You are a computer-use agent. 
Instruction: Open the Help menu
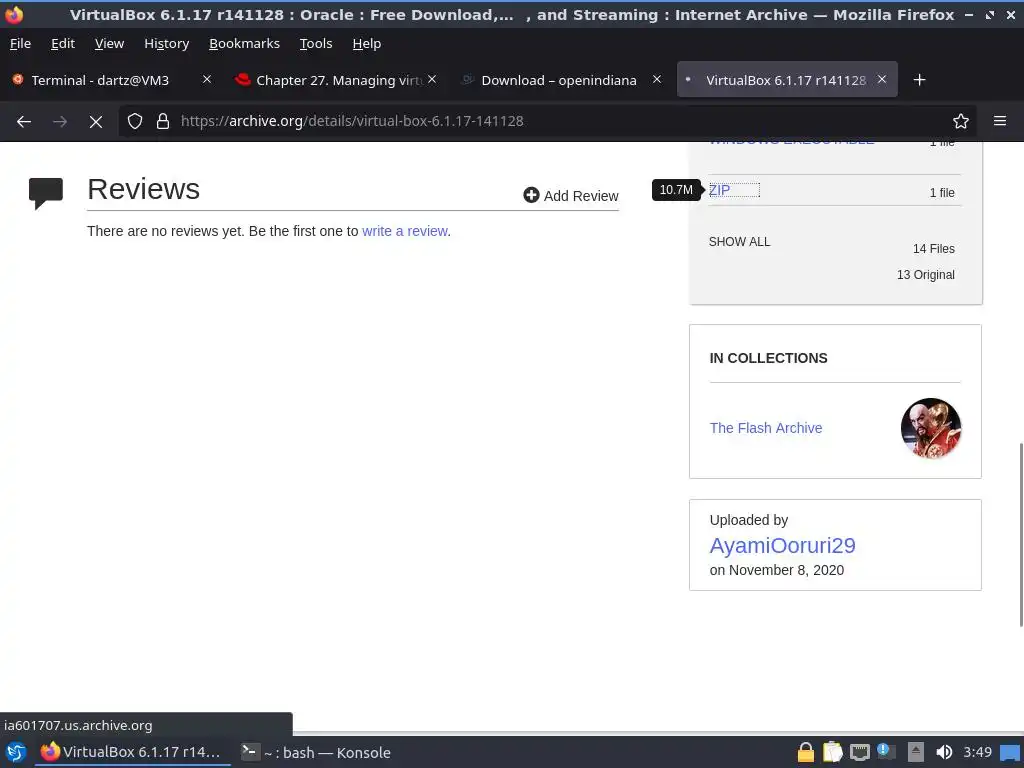coord(366,44)
